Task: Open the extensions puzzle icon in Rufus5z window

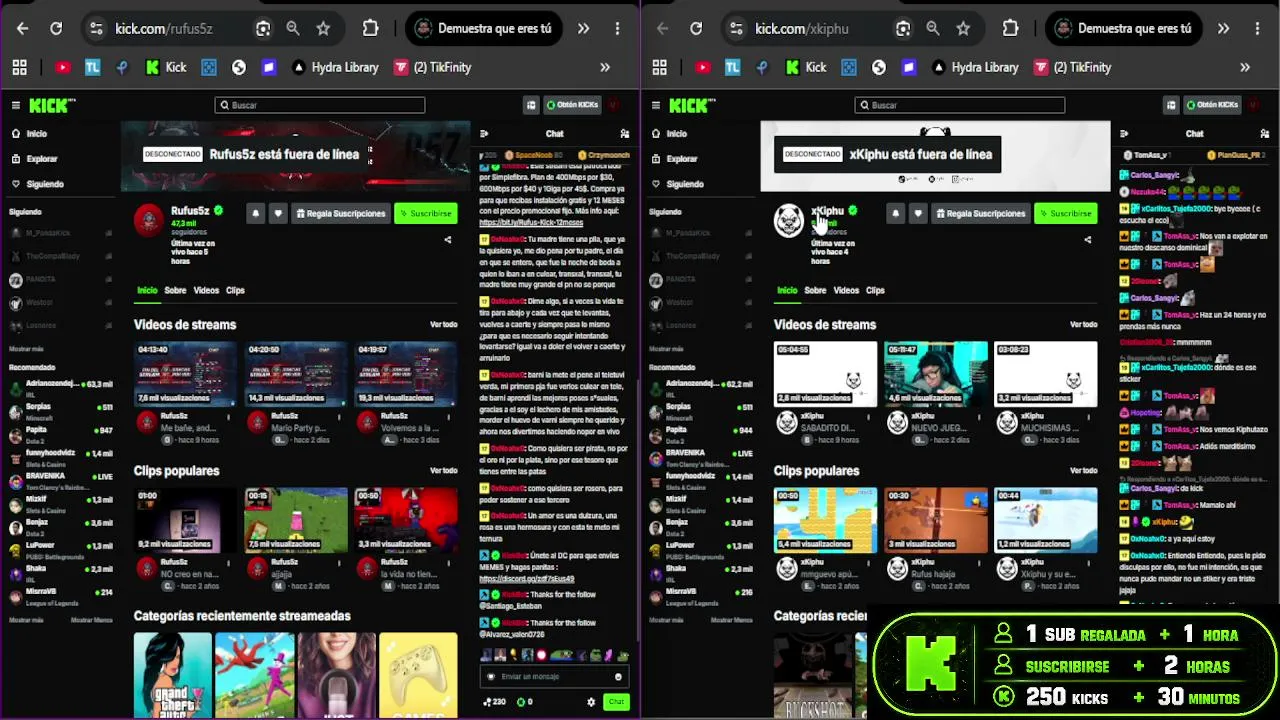Action: (x=370, y=29)
